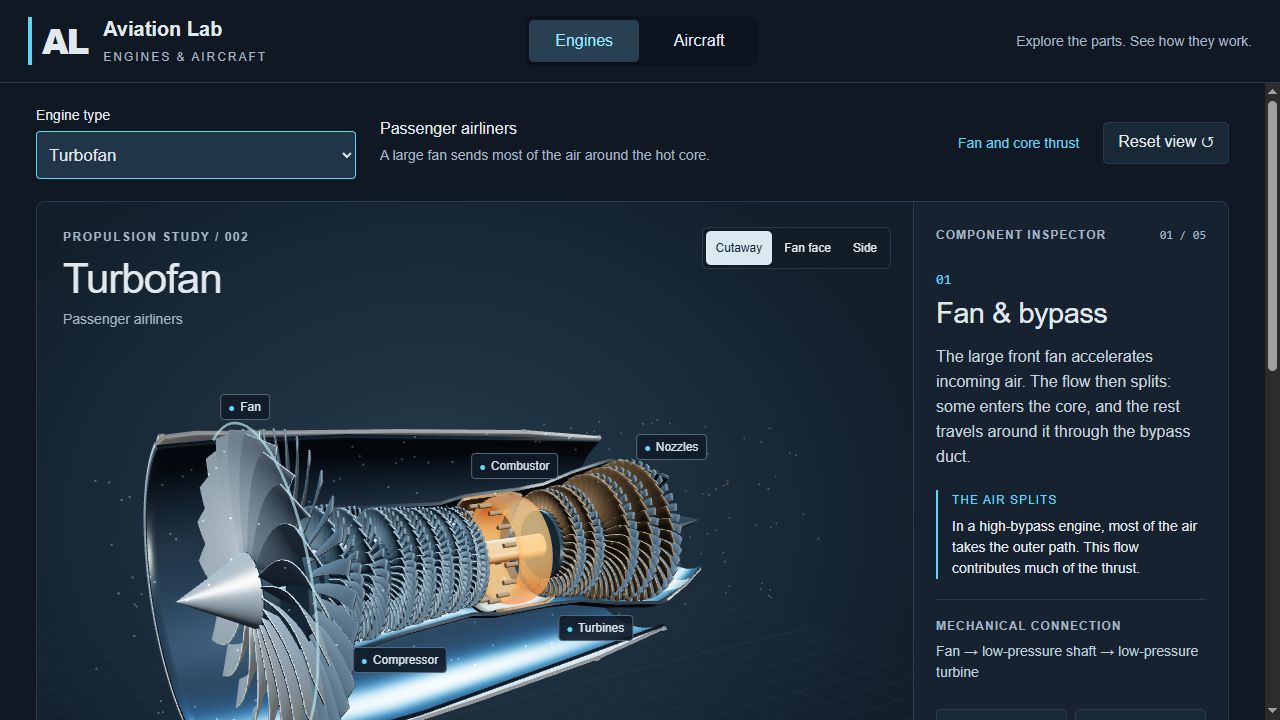Screen dimensions: 1280x720
Task: Click the AL Aviation Lab logo
Action: coord(148,41)
